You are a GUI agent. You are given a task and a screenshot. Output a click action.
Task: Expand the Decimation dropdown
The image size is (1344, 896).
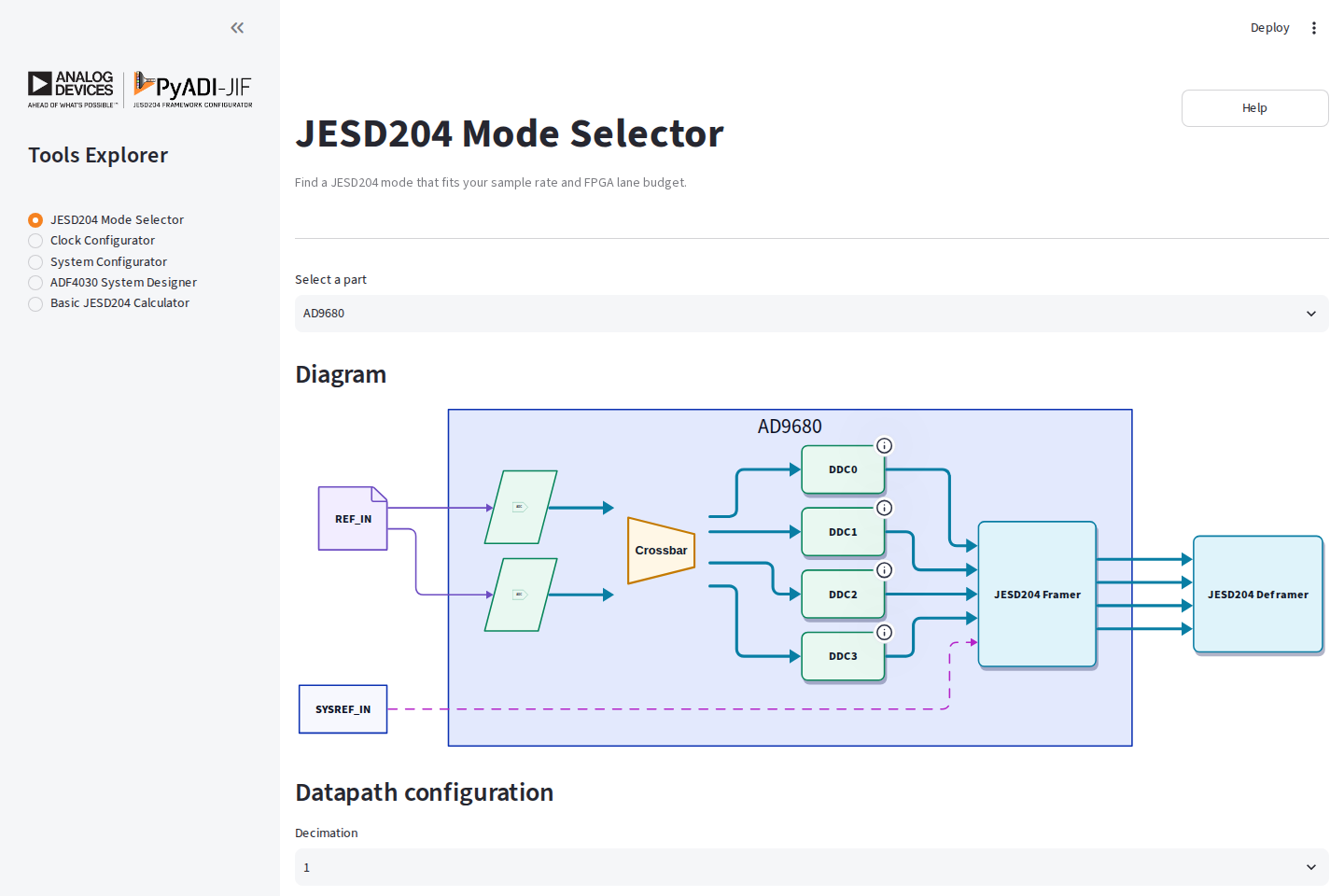pos(811,867)
